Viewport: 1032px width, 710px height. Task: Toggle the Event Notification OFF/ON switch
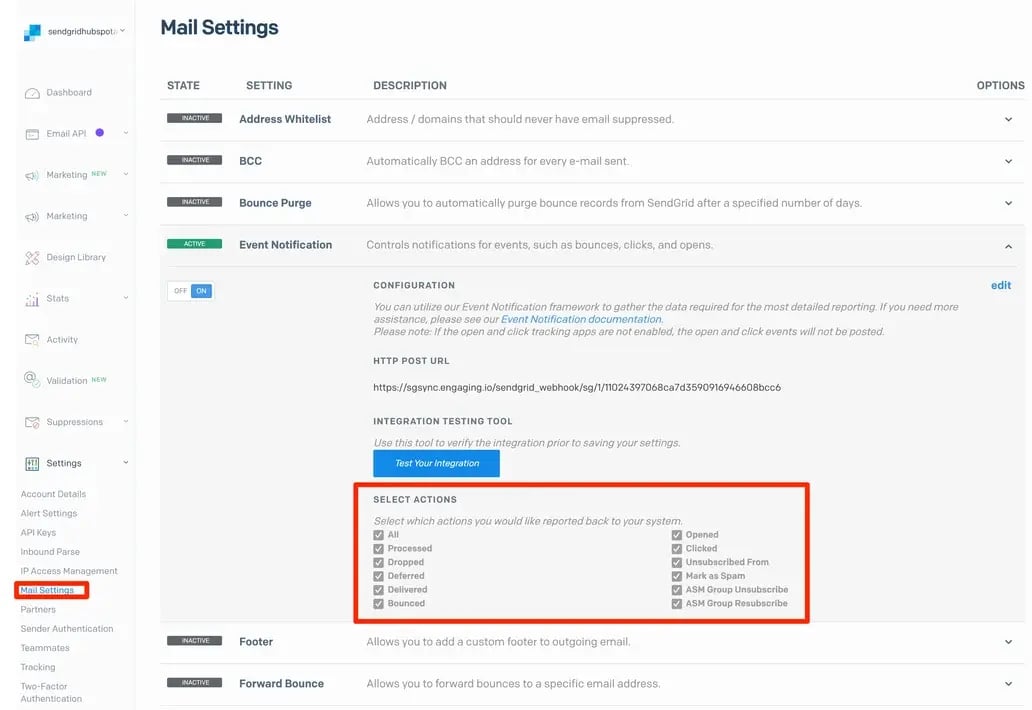tap(190, 291)
